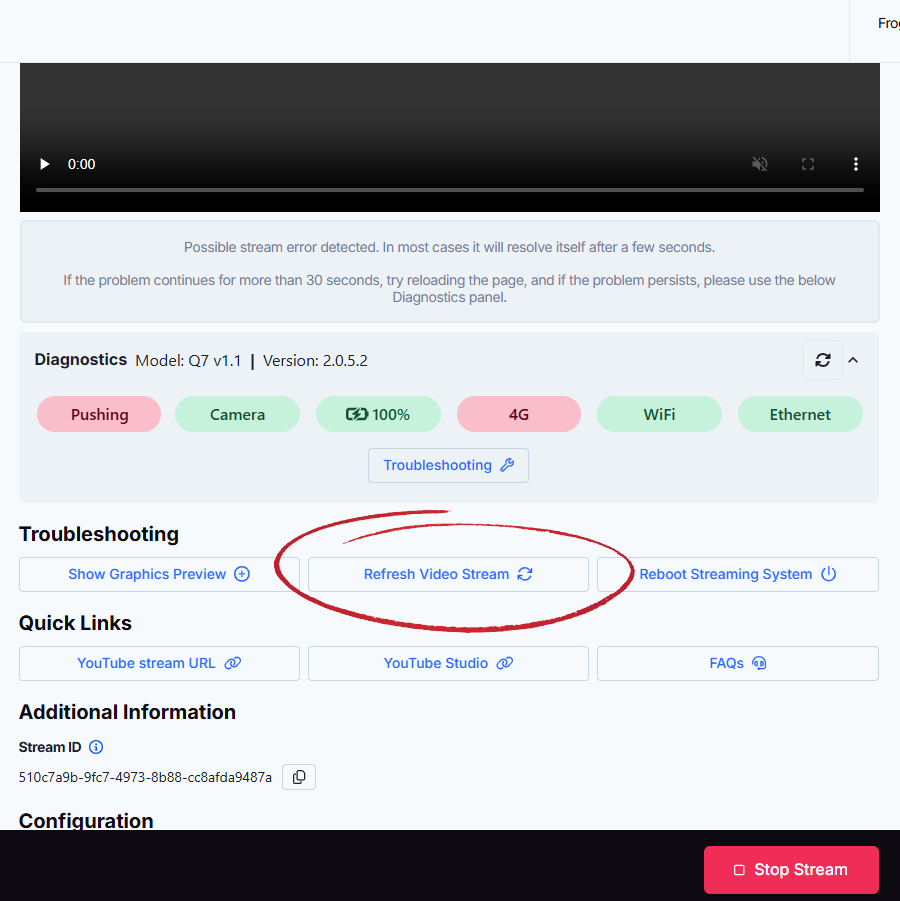Screen dimensions: 900x901
Task: Click the Model: Q7 v1.1 text
Action: point(188,361)
